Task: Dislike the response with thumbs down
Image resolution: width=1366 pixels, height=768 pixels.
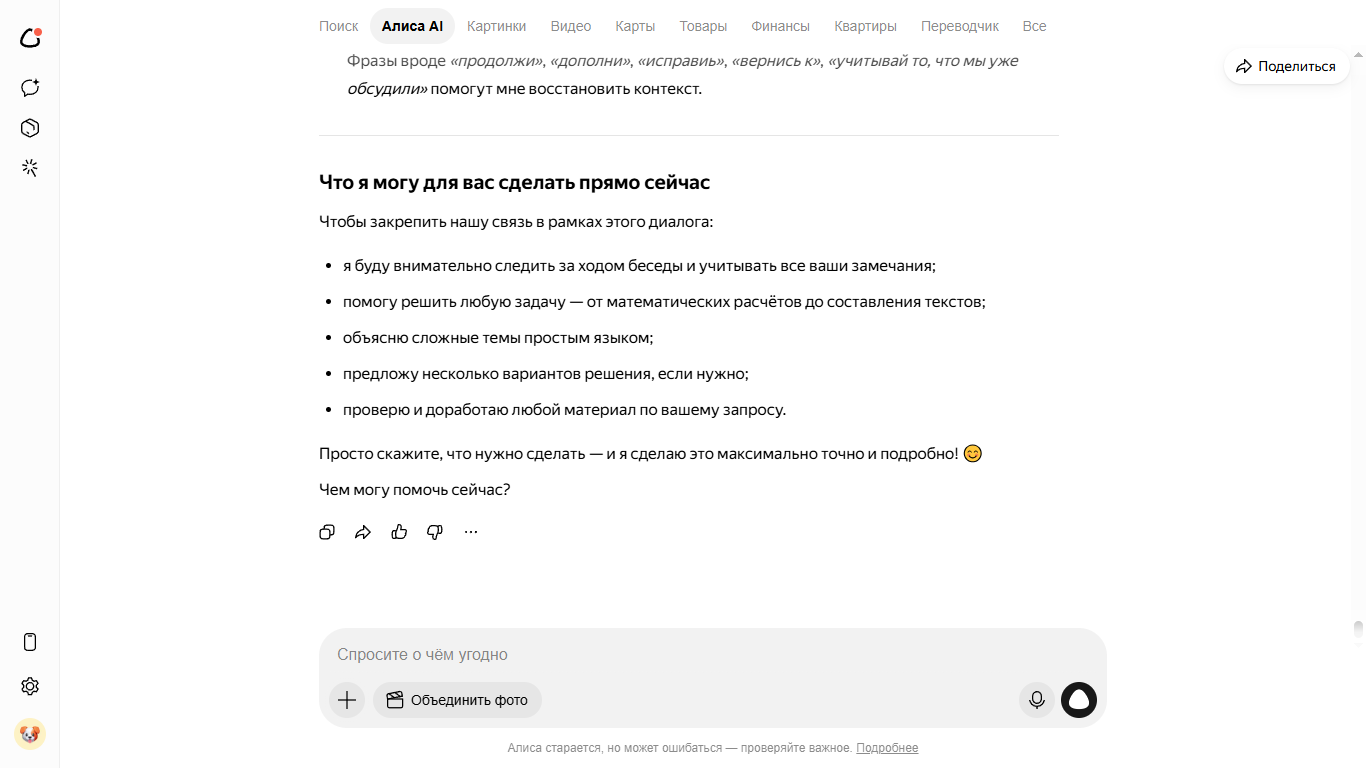Action: [435, 532]
